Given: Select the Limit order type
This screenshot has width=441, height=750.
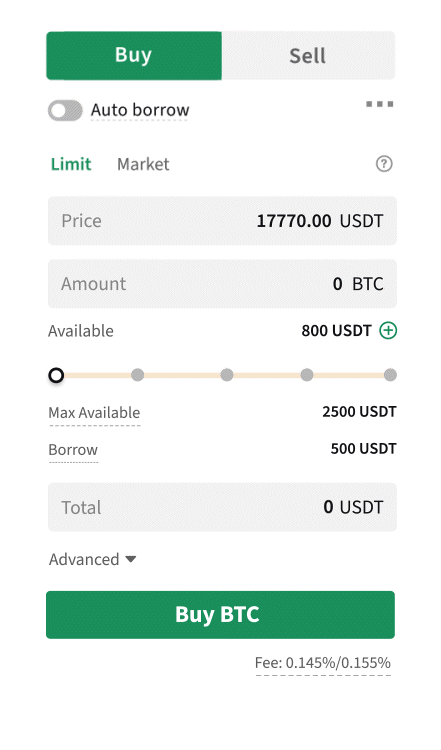Looking at the screenshot, I should point(71,164).
